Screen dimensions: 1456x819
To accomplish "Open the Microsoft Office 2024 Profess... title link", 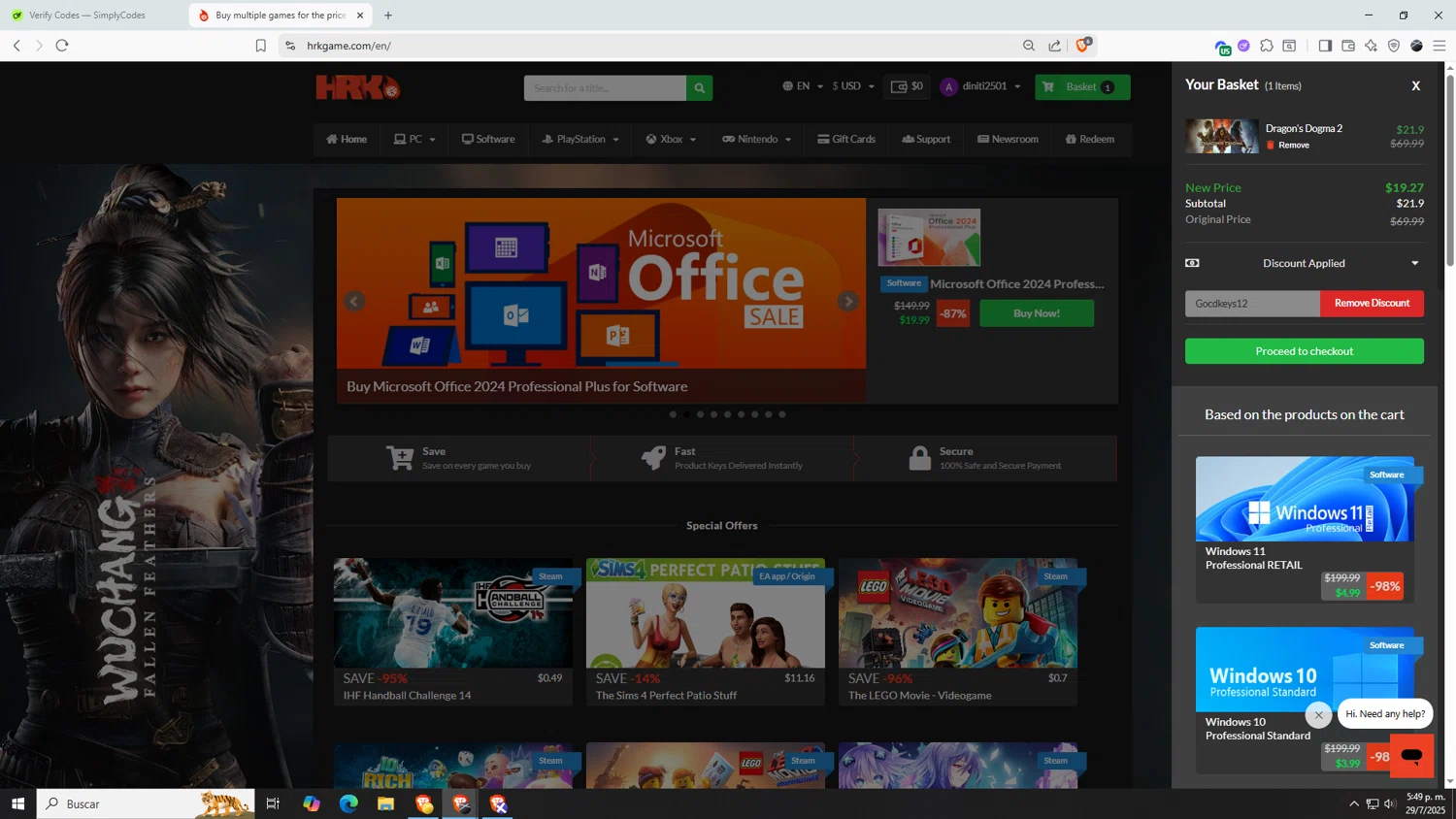I will (1017, 284).
